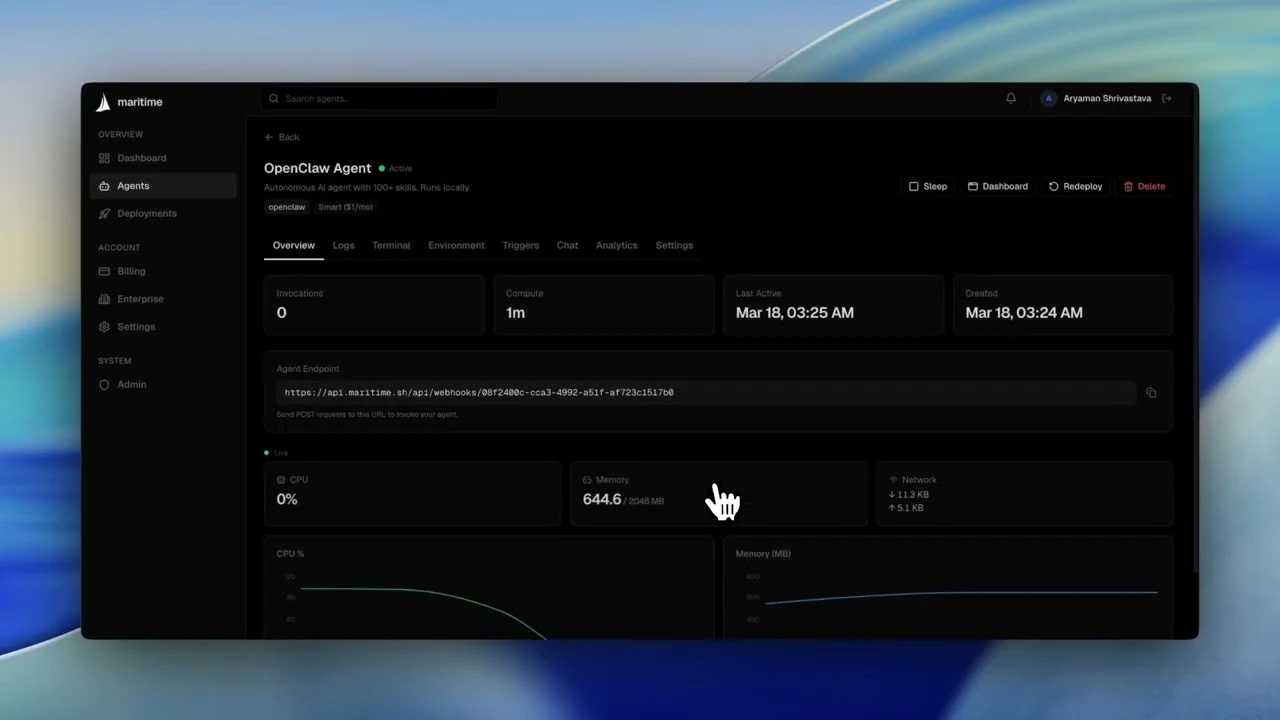The width and height of the screenshot is (1280, 720).
Task: Open the agent Settings tab
Action: click(x=674, y=245)
